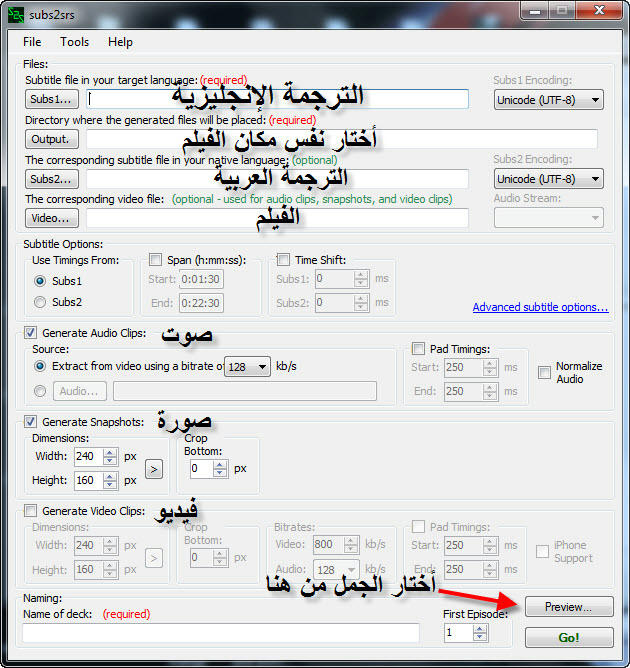Click the Subs1... browse button
630x668 pixels.
[x=52, y=99]
